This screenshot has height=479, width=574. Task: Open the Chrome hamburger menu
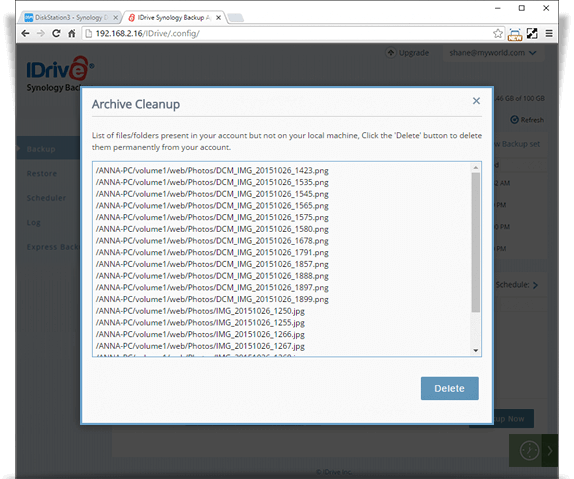(549, 33)
